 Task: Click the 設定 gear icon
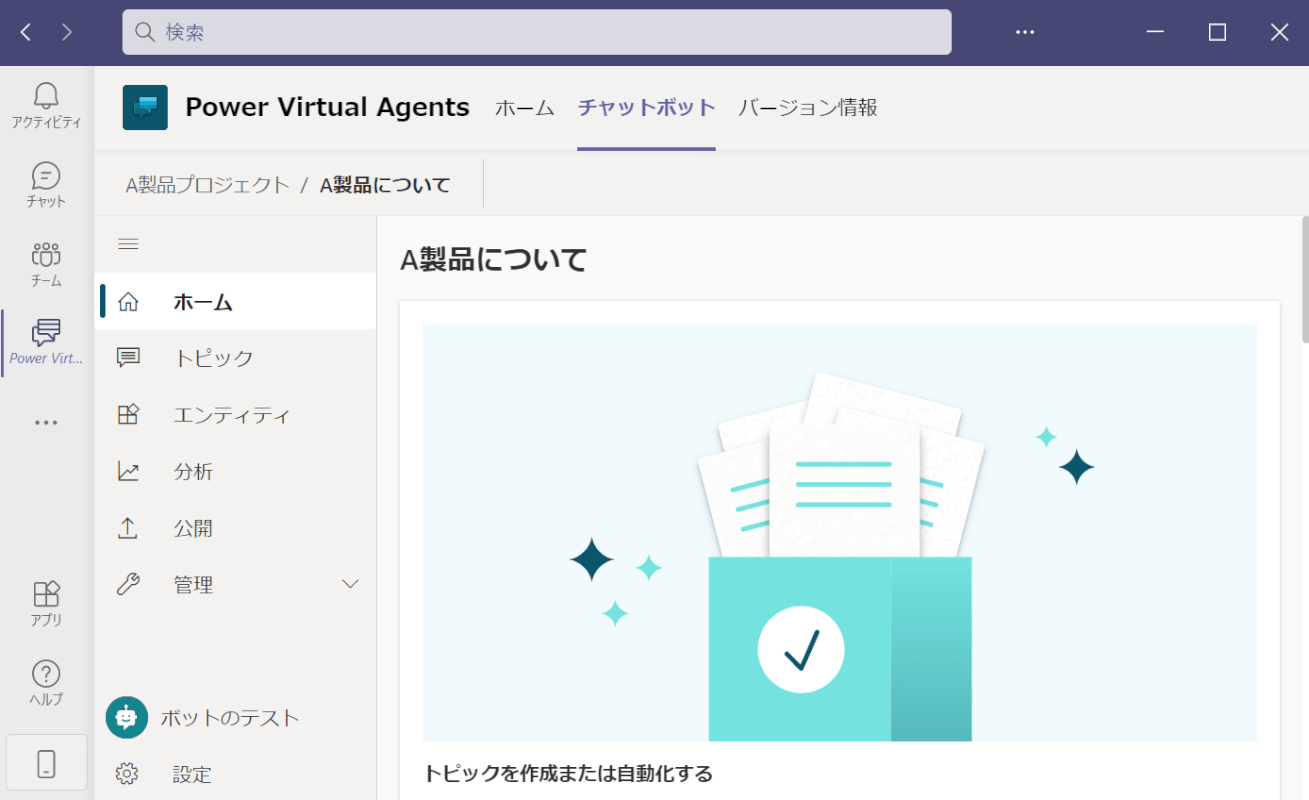[x=127, y=774]
